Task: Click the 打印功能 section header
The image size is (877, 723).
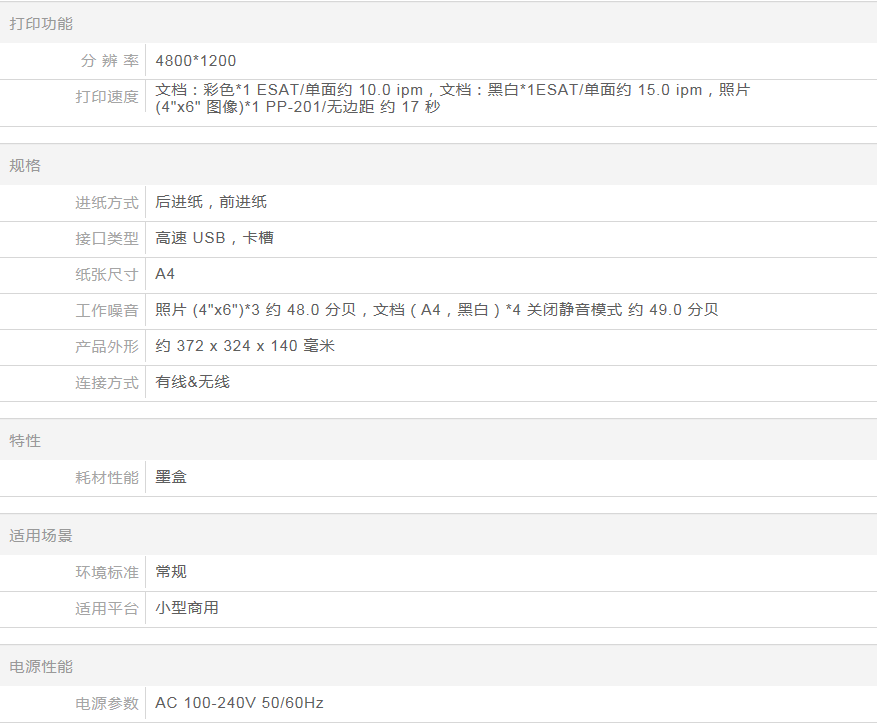Action: click(x=41, y=24)
